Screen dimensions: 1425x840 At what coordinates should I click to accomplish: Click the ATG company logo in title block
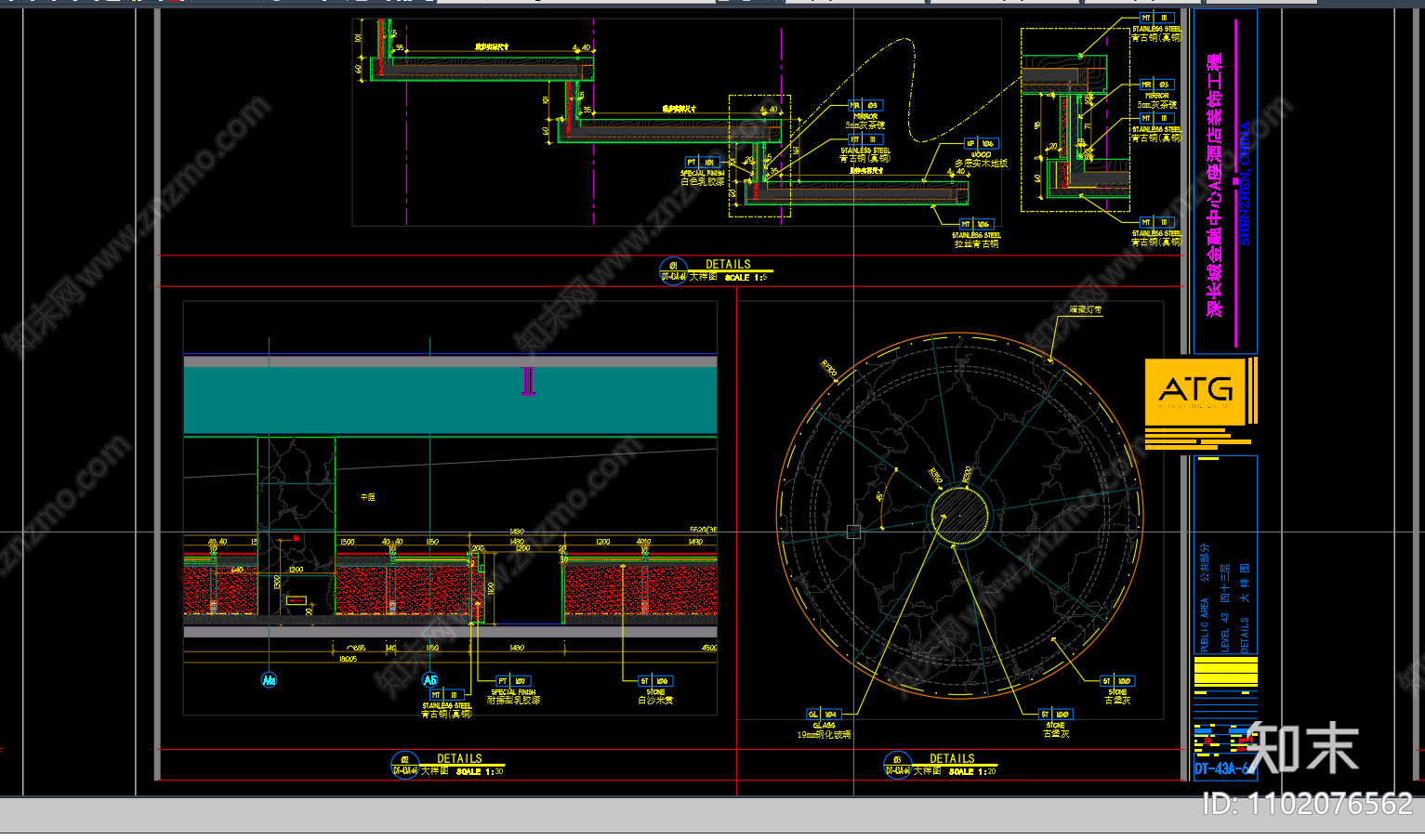pyautogui.click(x=1196, y=390)
